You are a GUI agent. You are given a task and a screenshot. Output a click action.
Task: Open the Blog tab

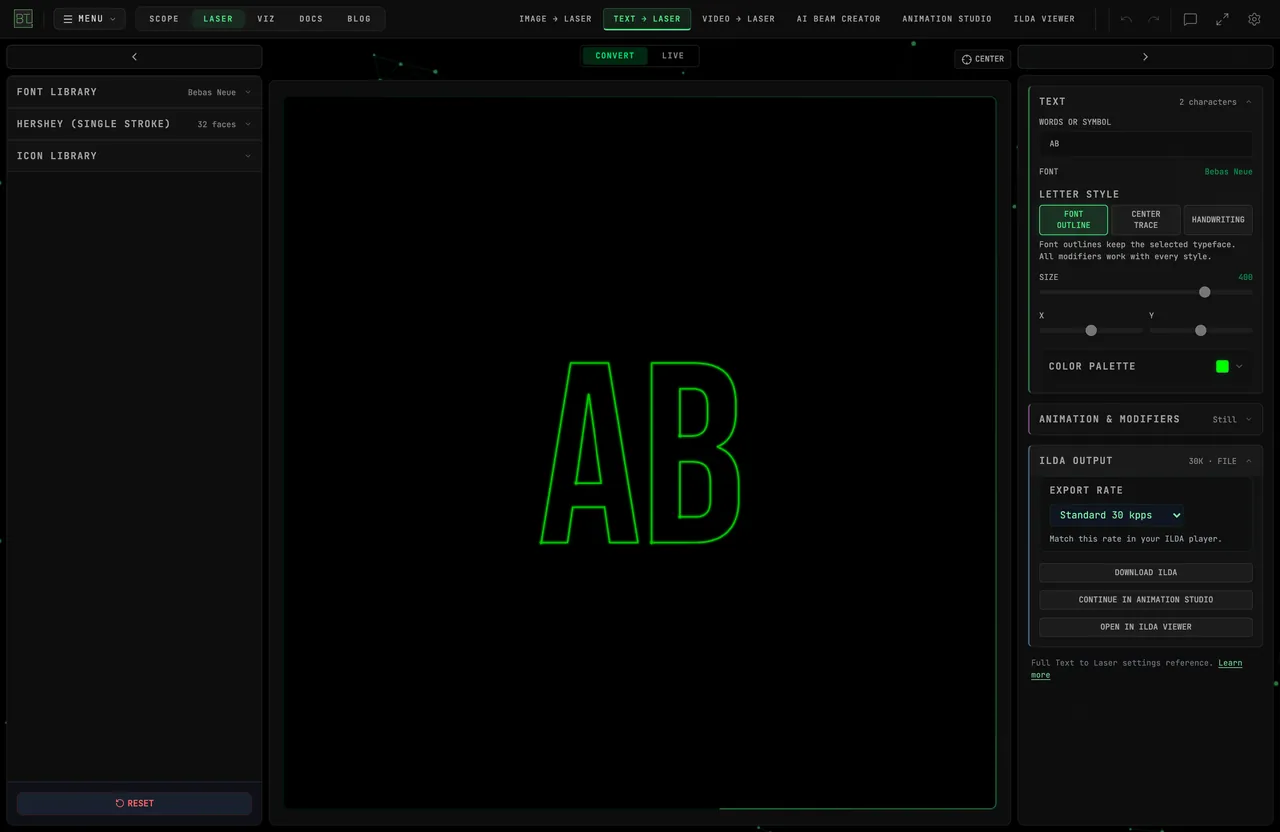point(359,19)
